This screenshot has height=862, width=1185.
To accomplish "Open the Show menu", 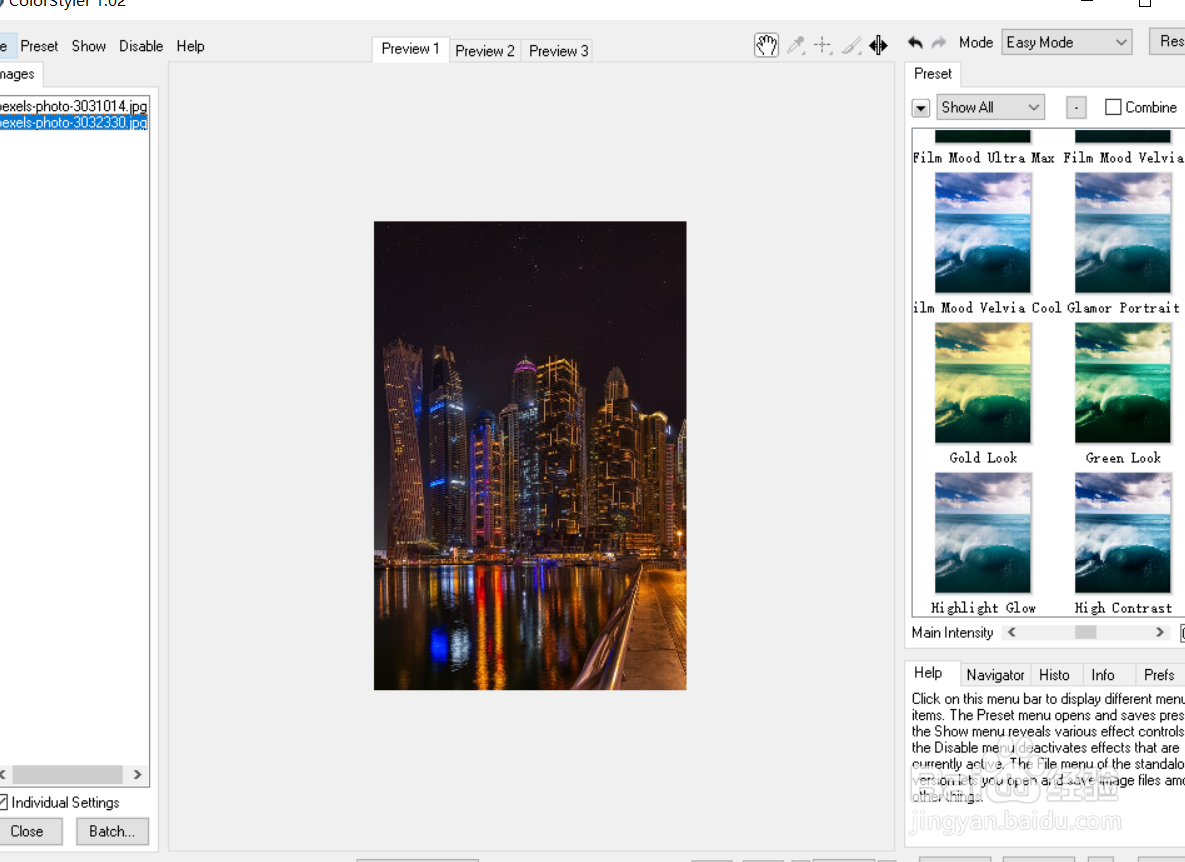I will (x=88, y=46).
